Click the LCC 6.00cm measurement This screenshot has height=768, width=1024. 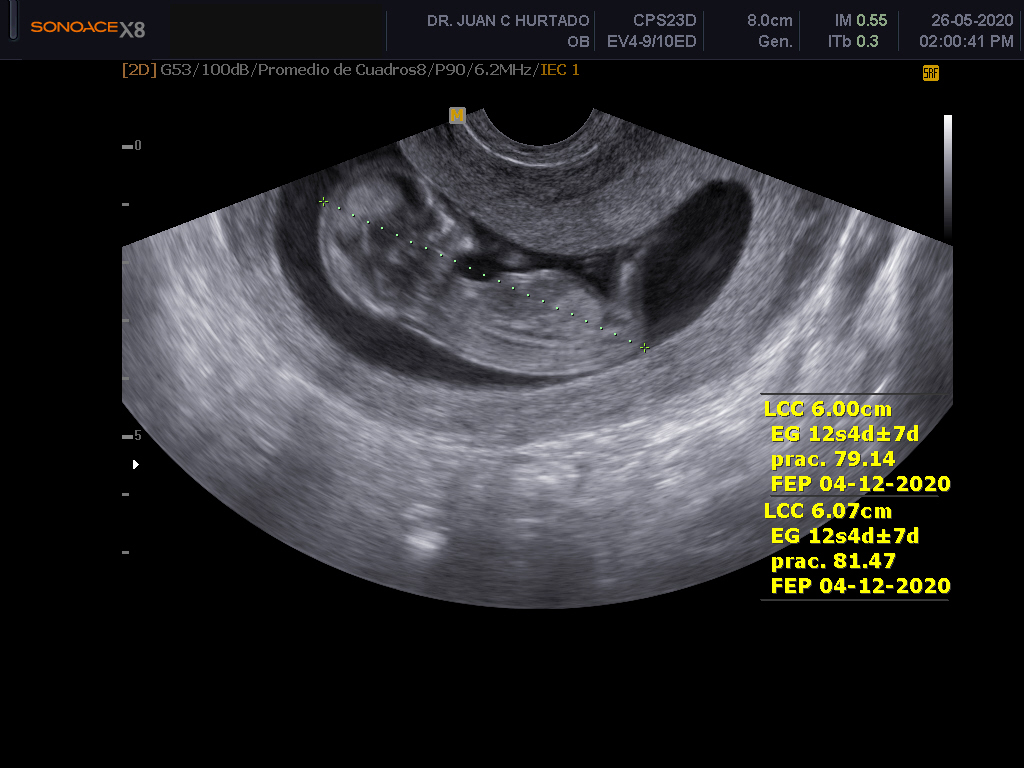[828, 409]
